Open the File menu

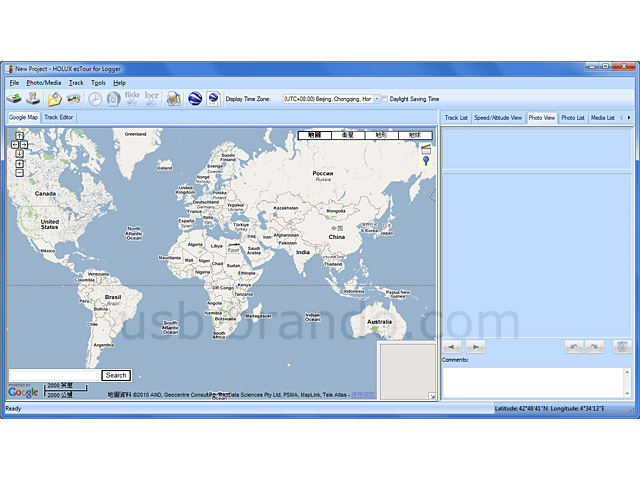tap(14, 83)
